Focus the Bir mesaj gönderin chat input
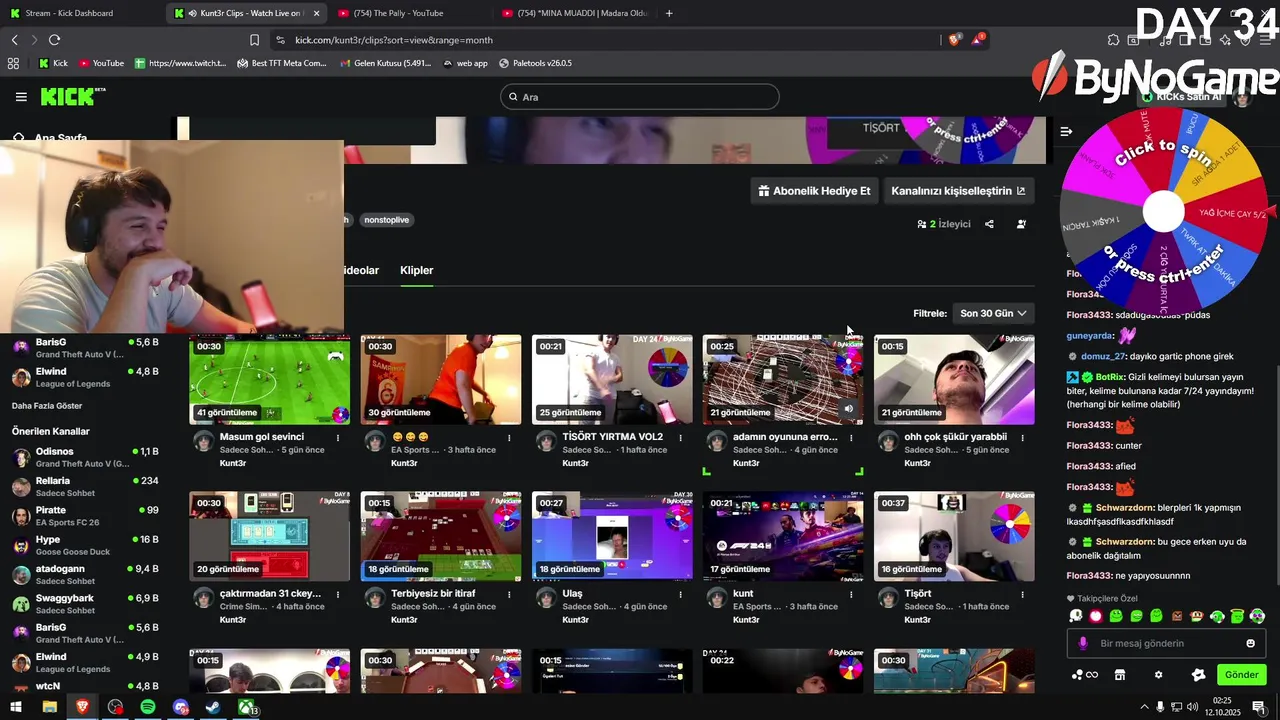1280x720 pixels. [1165, 643]
